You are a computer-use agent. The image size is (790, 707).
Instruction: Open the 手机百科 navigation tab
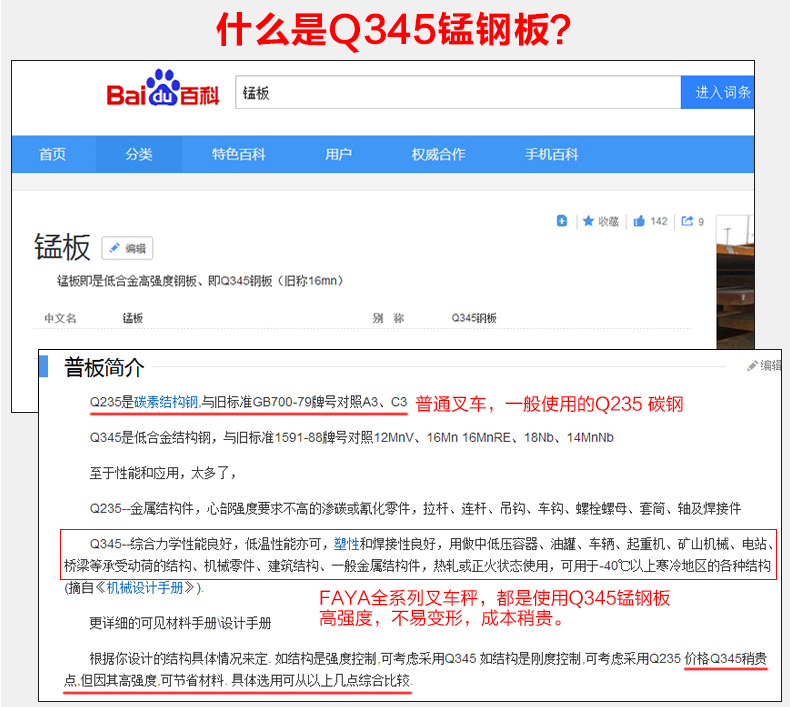(552, 154)
